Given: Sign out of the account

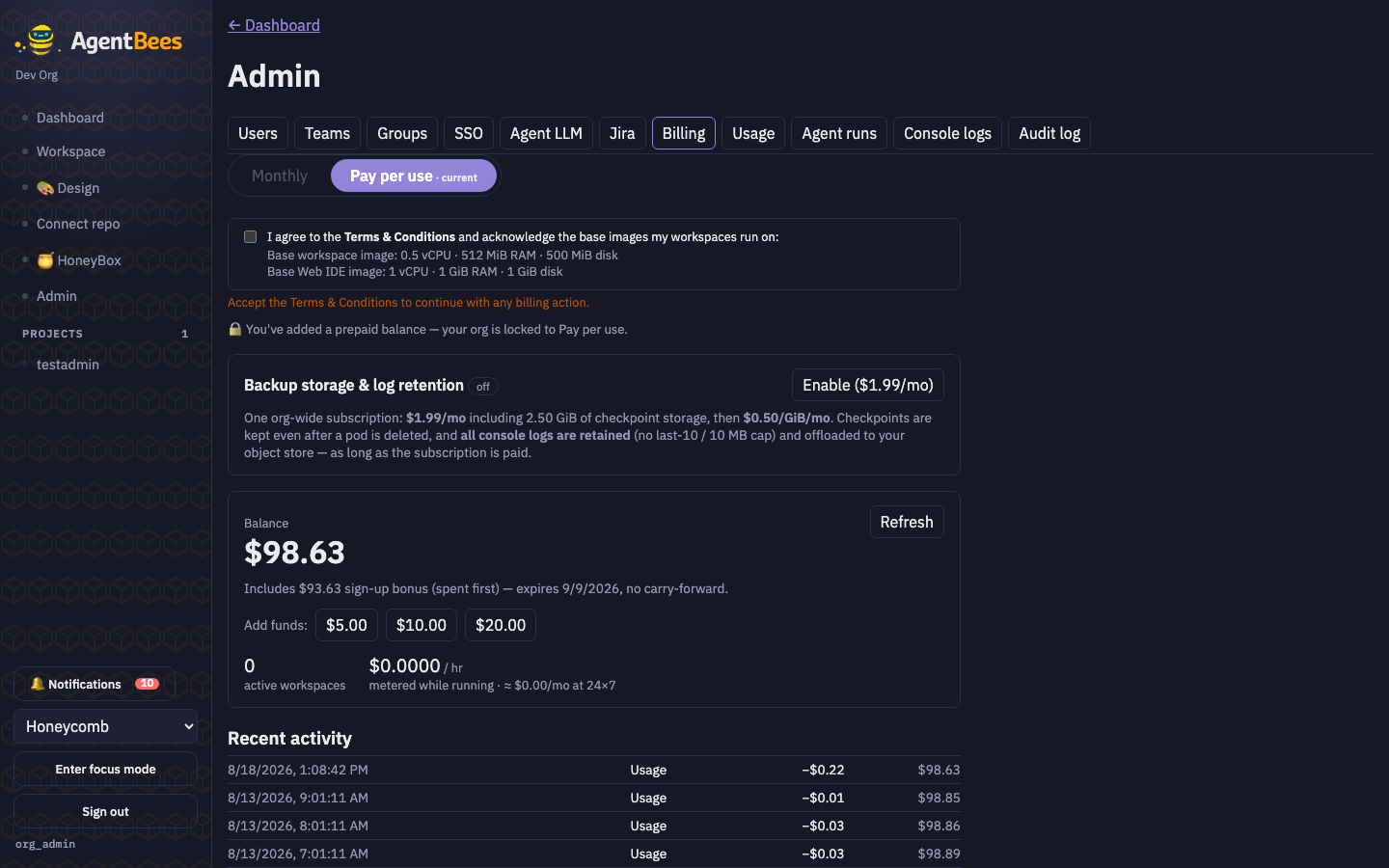Looking at the screenshot, I should tap(105, 811).
